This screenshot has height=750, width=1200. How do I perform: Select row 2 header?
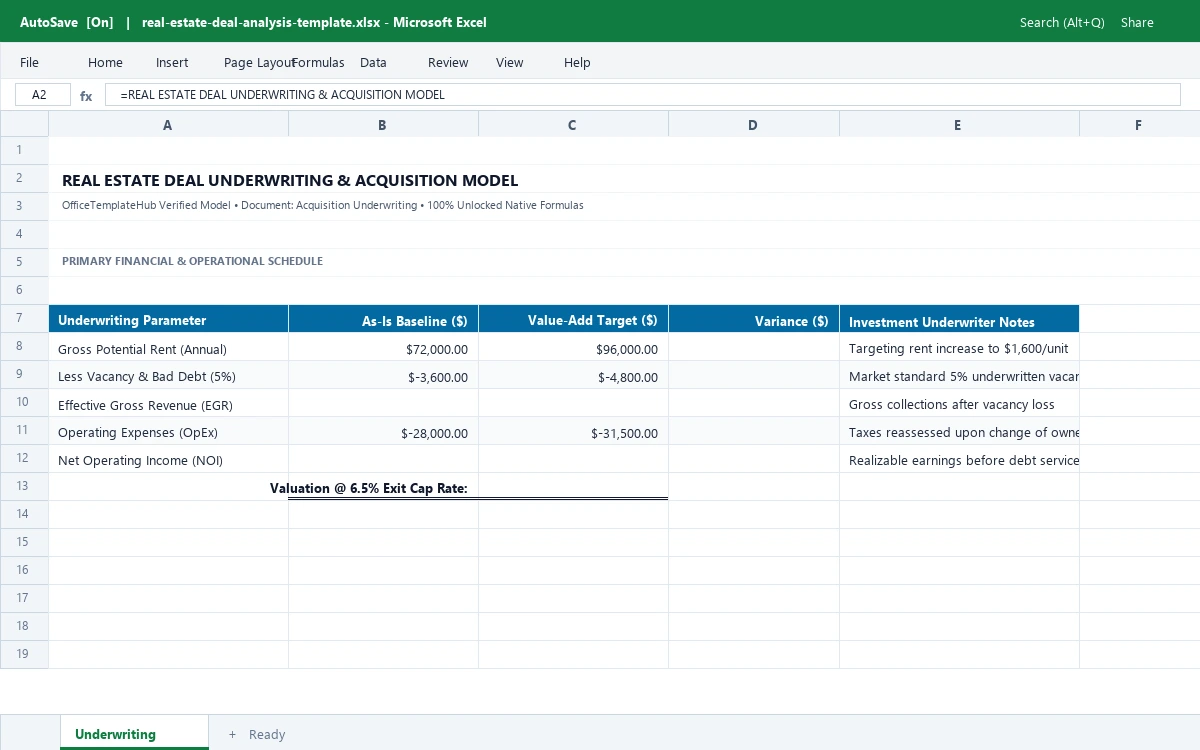click(24, 178)
